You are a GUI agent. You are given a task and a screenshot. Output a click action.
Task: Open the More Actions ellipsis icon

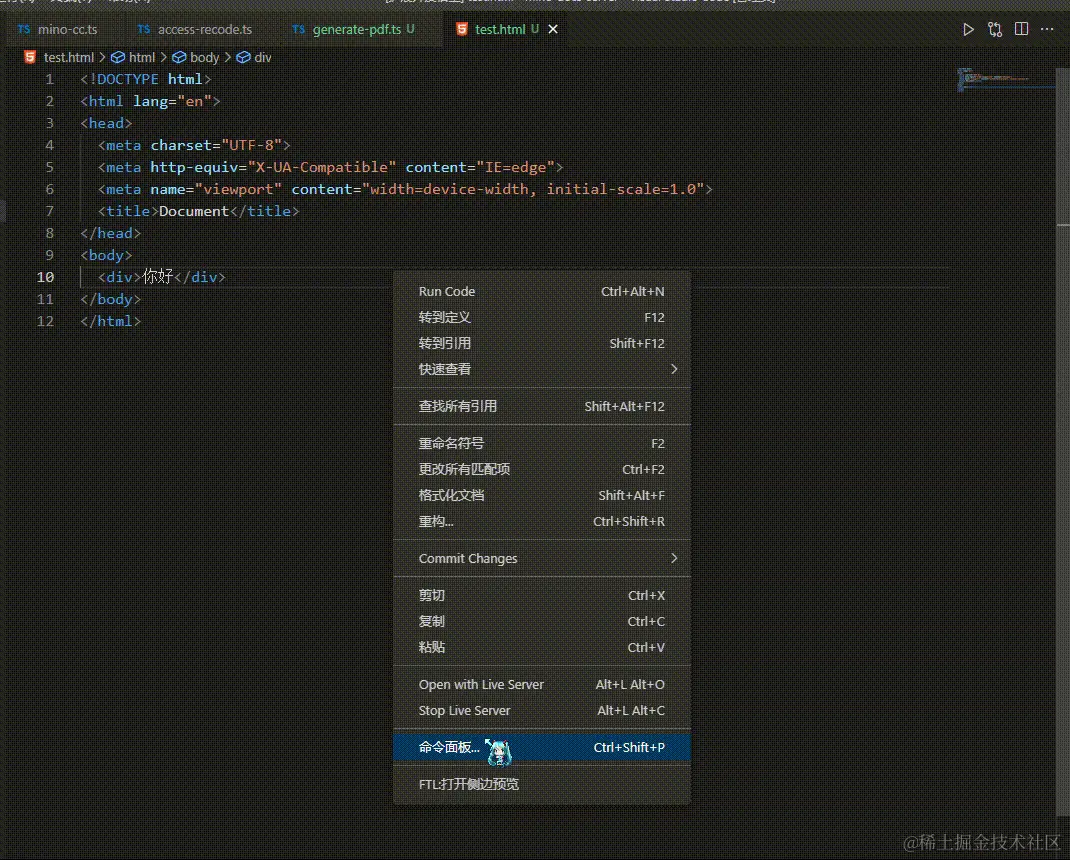[x=1048, y=29]
